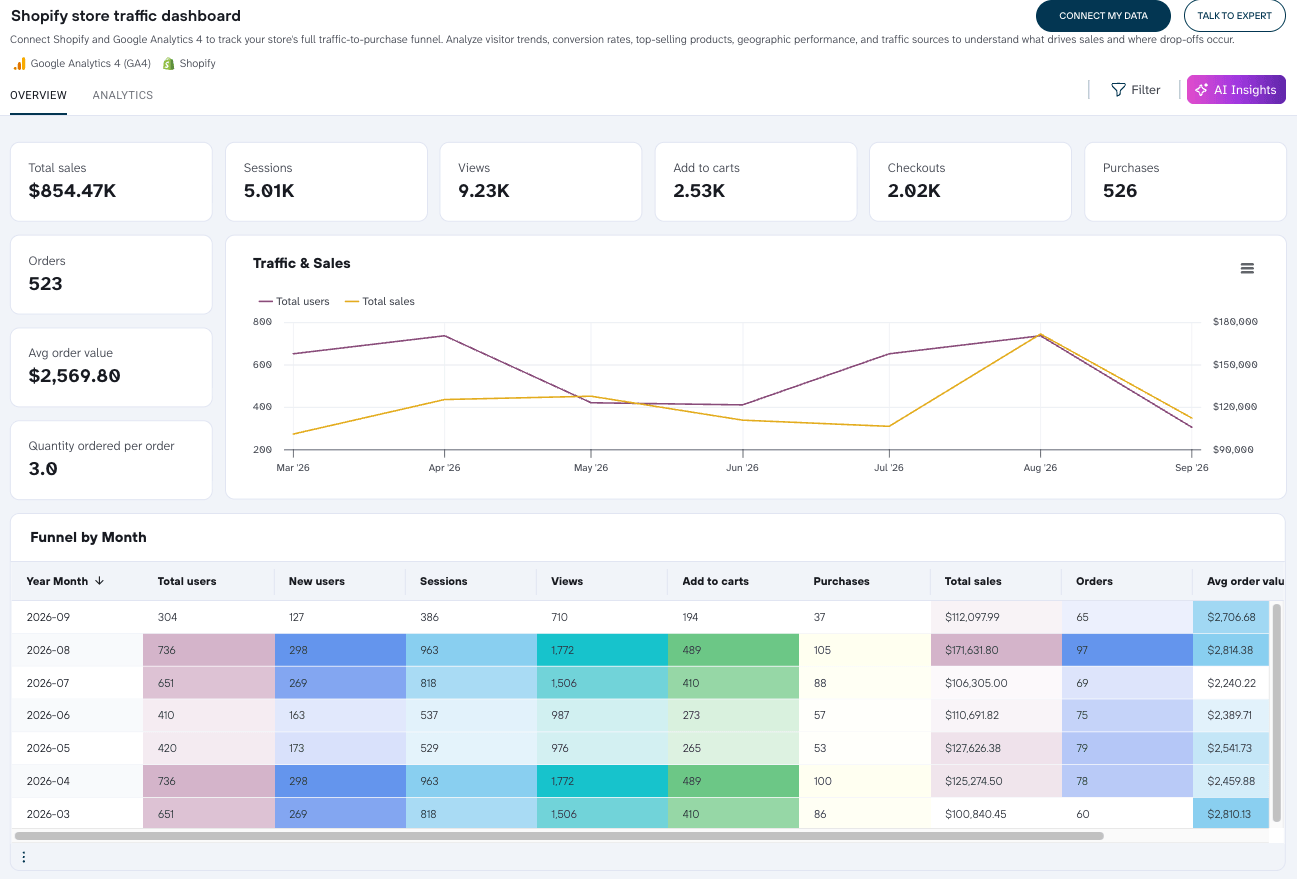Click the $110,691.82 total sales cell
The width and height of the screenshot is (1297, 879).
click(996, 715)
